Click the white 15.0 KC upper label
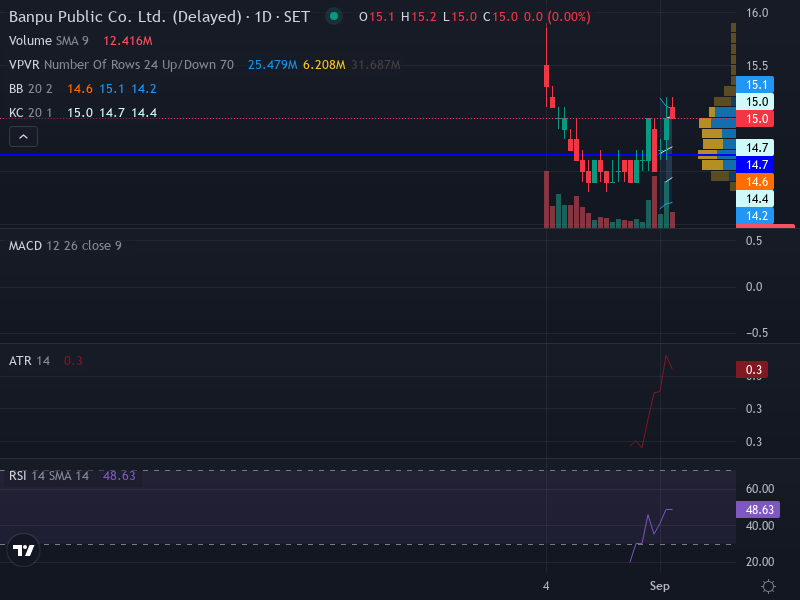Screen dimensions: 800x600 (755, 102)
